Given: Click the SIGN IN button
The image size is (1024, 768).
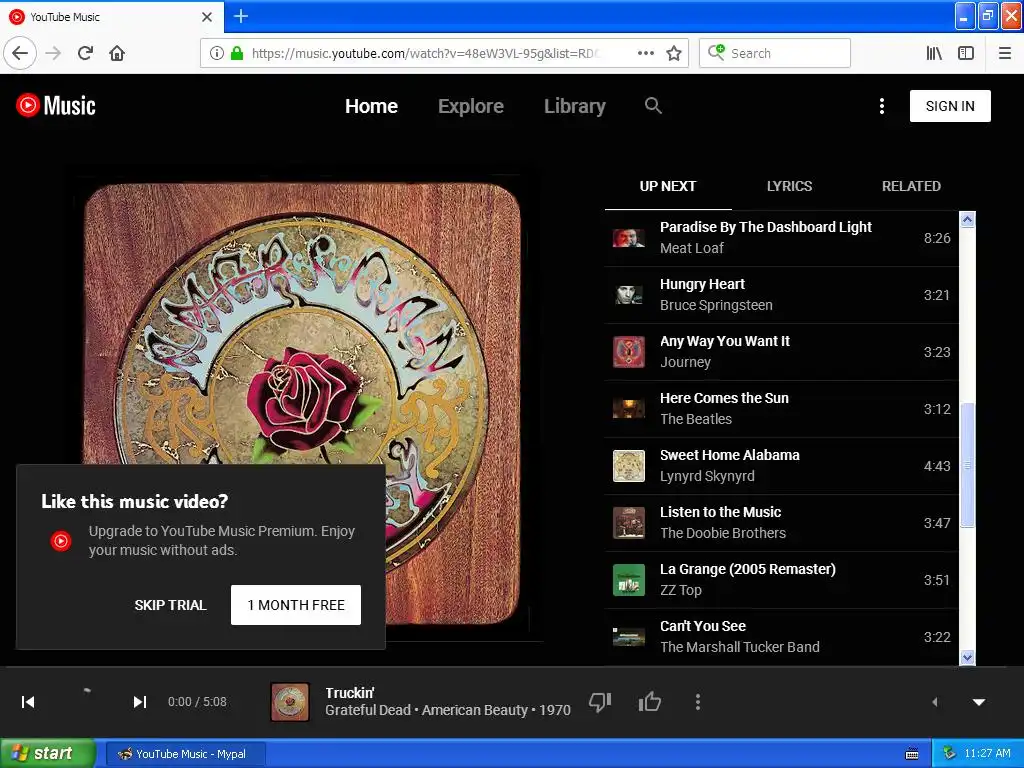Looking at the screenshot, I should [x=950, y=106].
